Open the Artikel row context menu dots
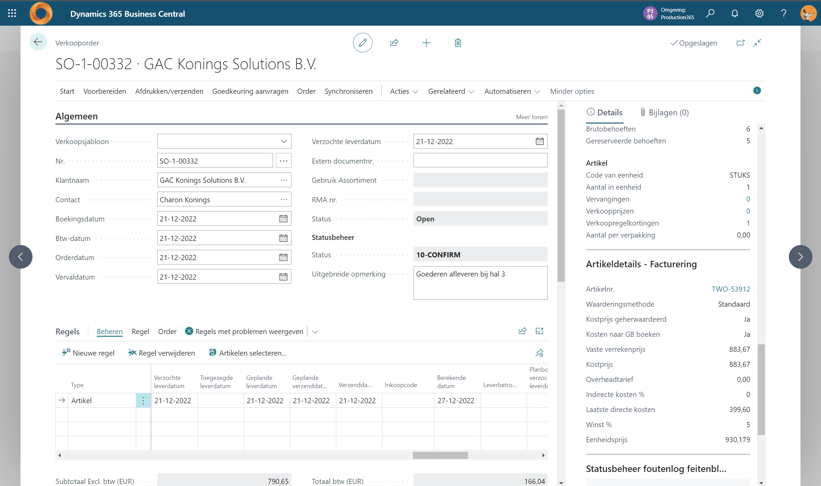 (143, 401)
